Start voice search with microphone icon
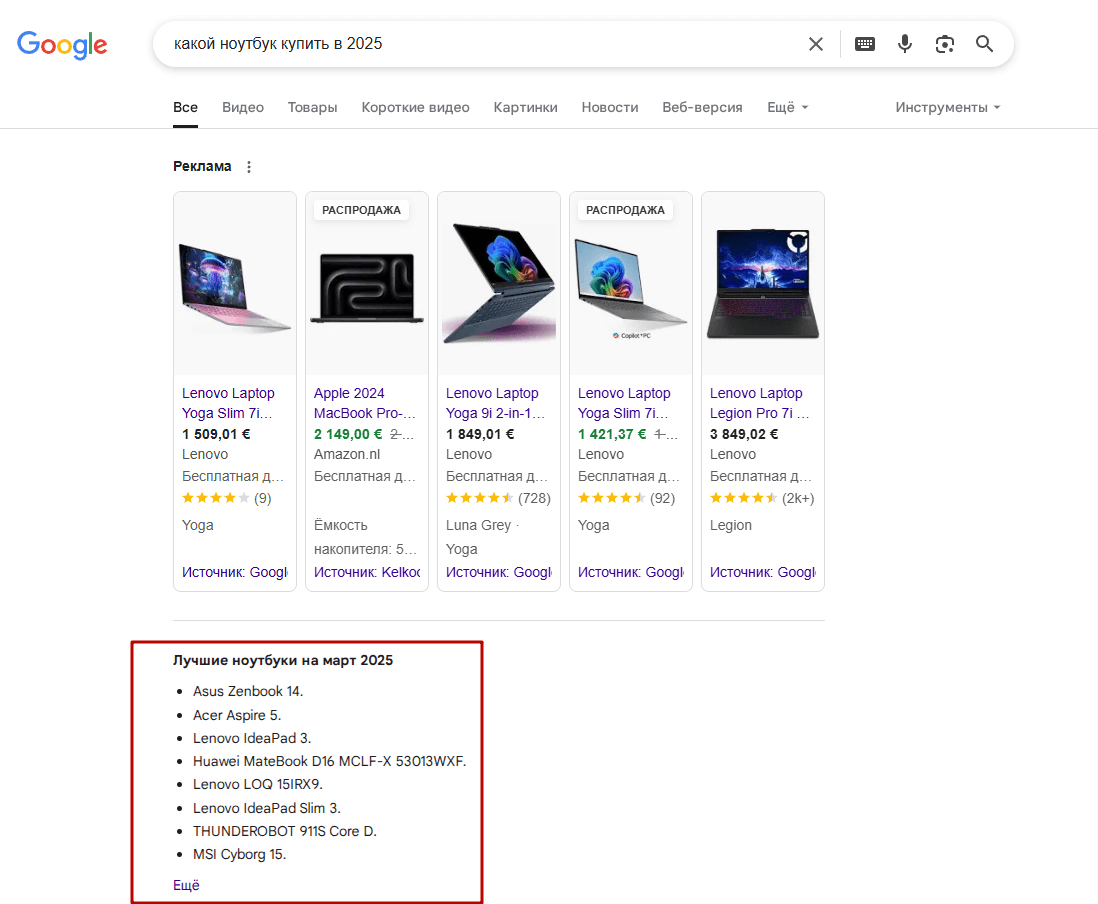Screen dimensions: 1098x904 (905, 44)
